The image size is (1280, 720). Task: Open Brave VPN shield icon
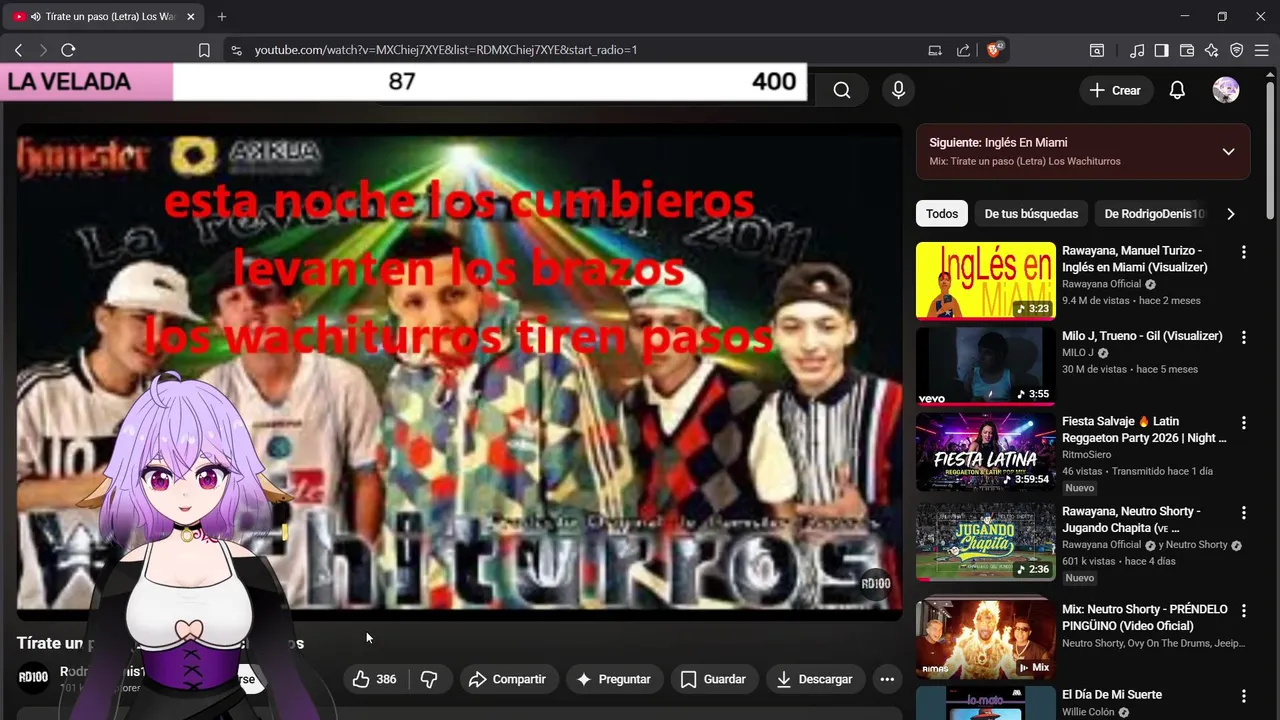(1237, 50)
